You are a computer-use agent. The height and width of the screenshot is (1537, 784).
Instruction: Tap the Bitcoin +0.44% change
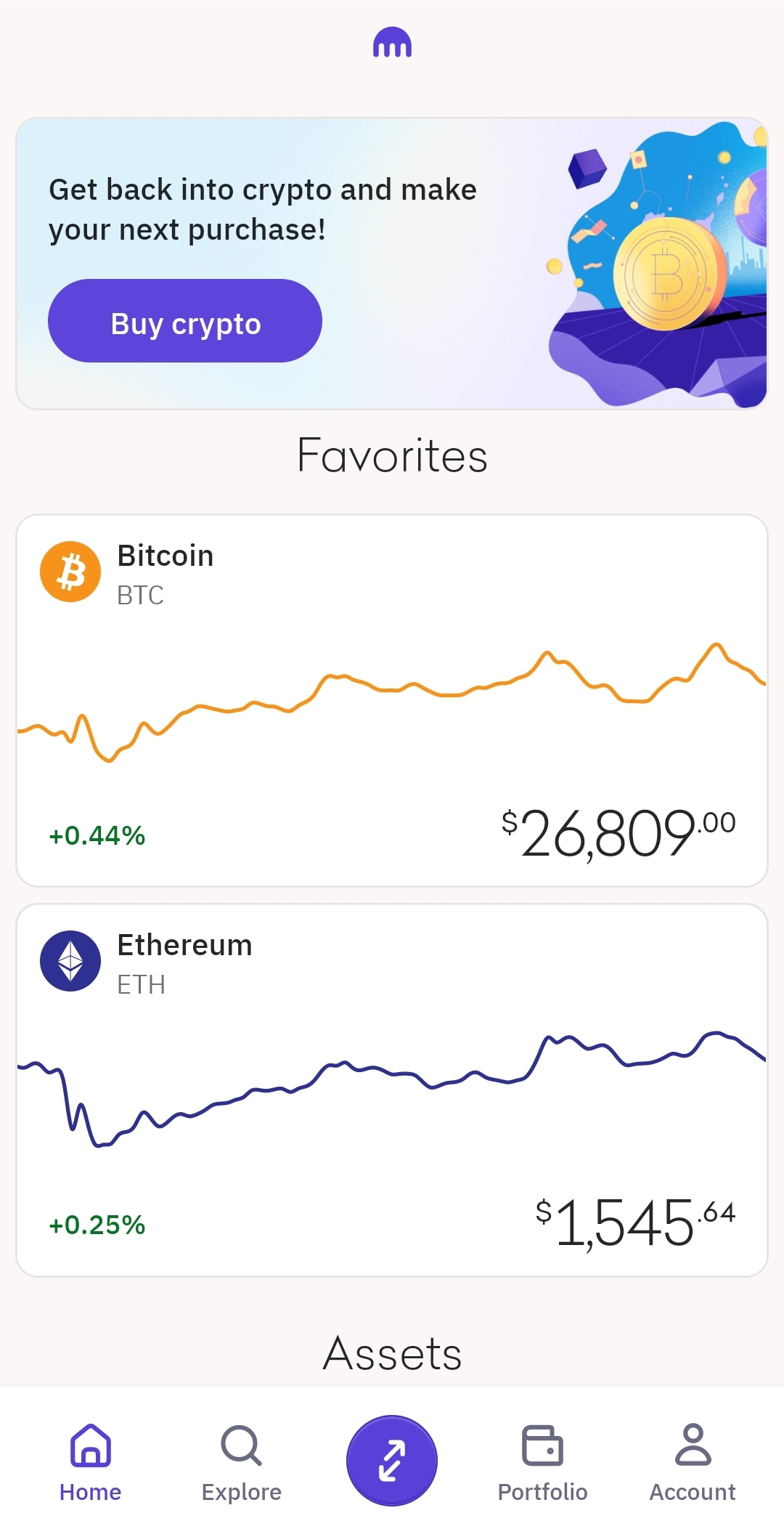point(97,836)
